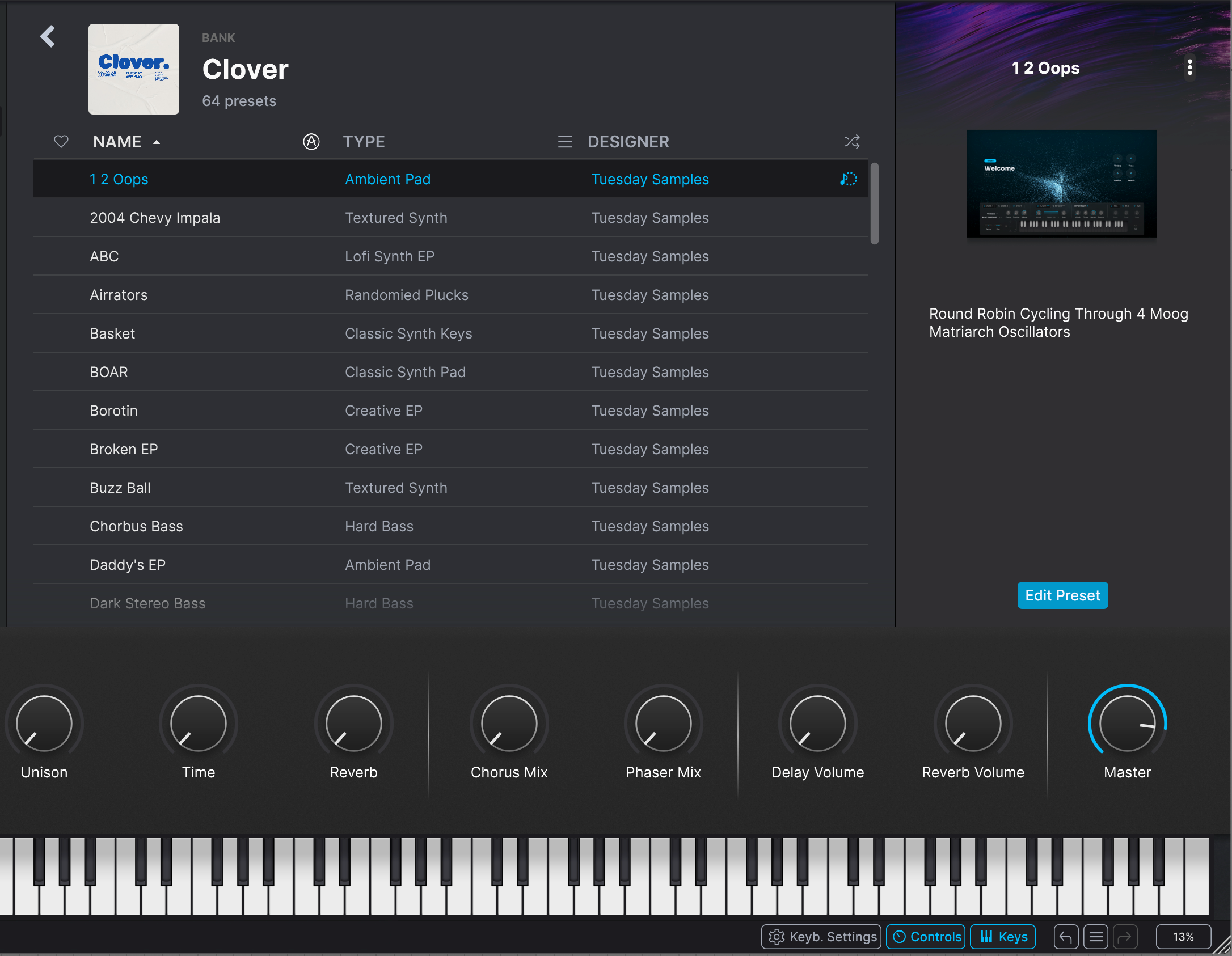Select the Borotin preset
This screenshot has width=1232, height=956.
[450, 411]
